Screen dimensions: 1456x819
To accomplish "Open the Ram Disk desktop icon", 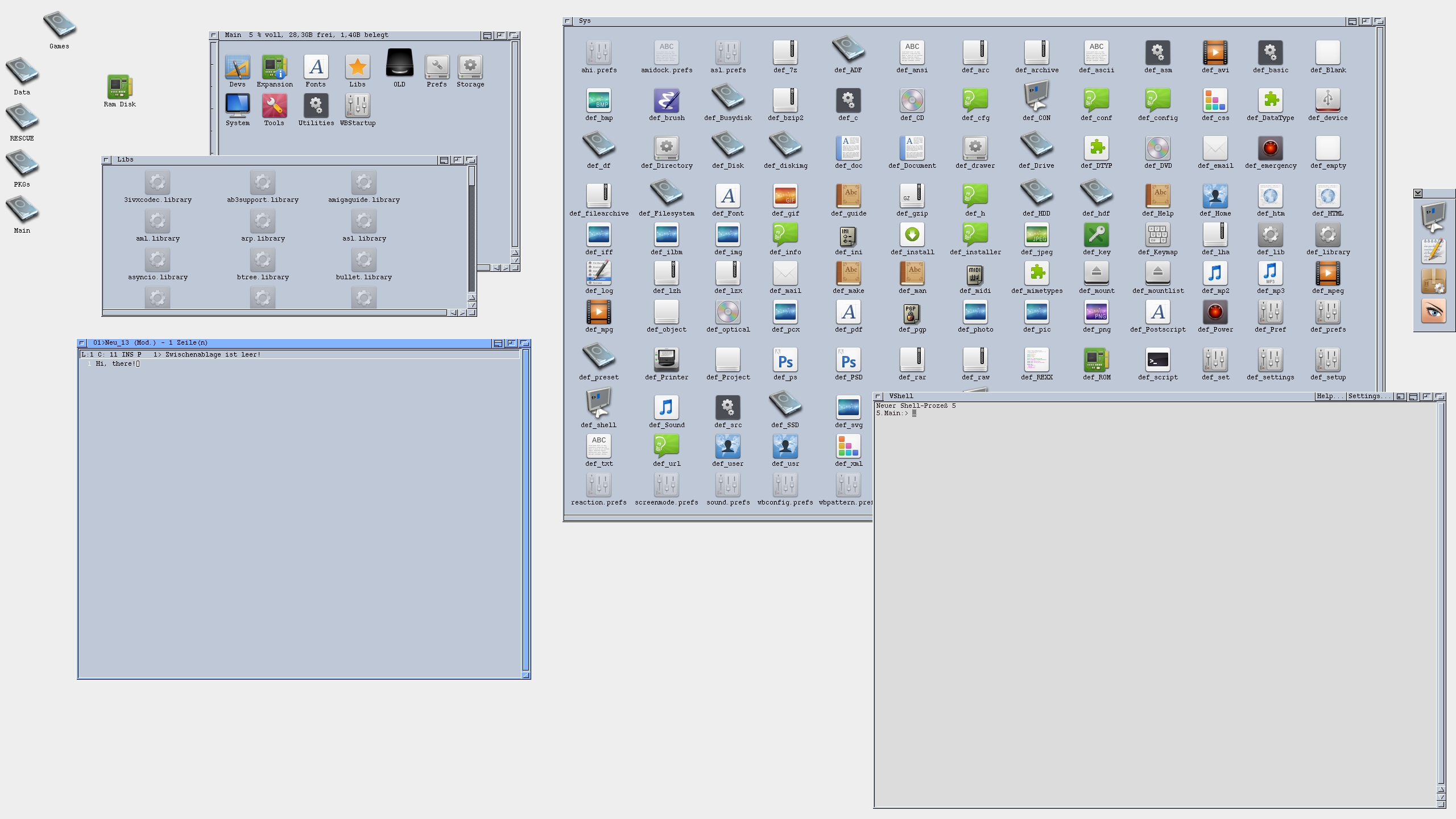I will click(119, 87).
